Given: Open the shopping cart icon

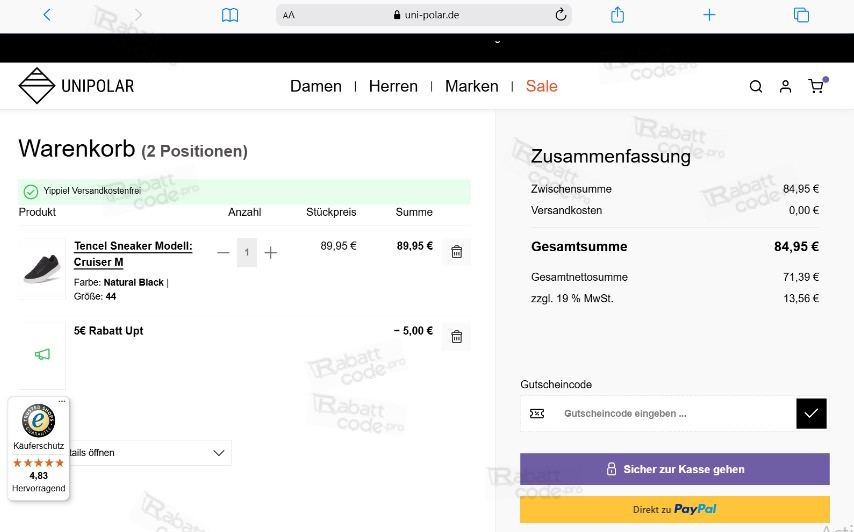Looking at the screenshot, I should (x=816, y=86).
